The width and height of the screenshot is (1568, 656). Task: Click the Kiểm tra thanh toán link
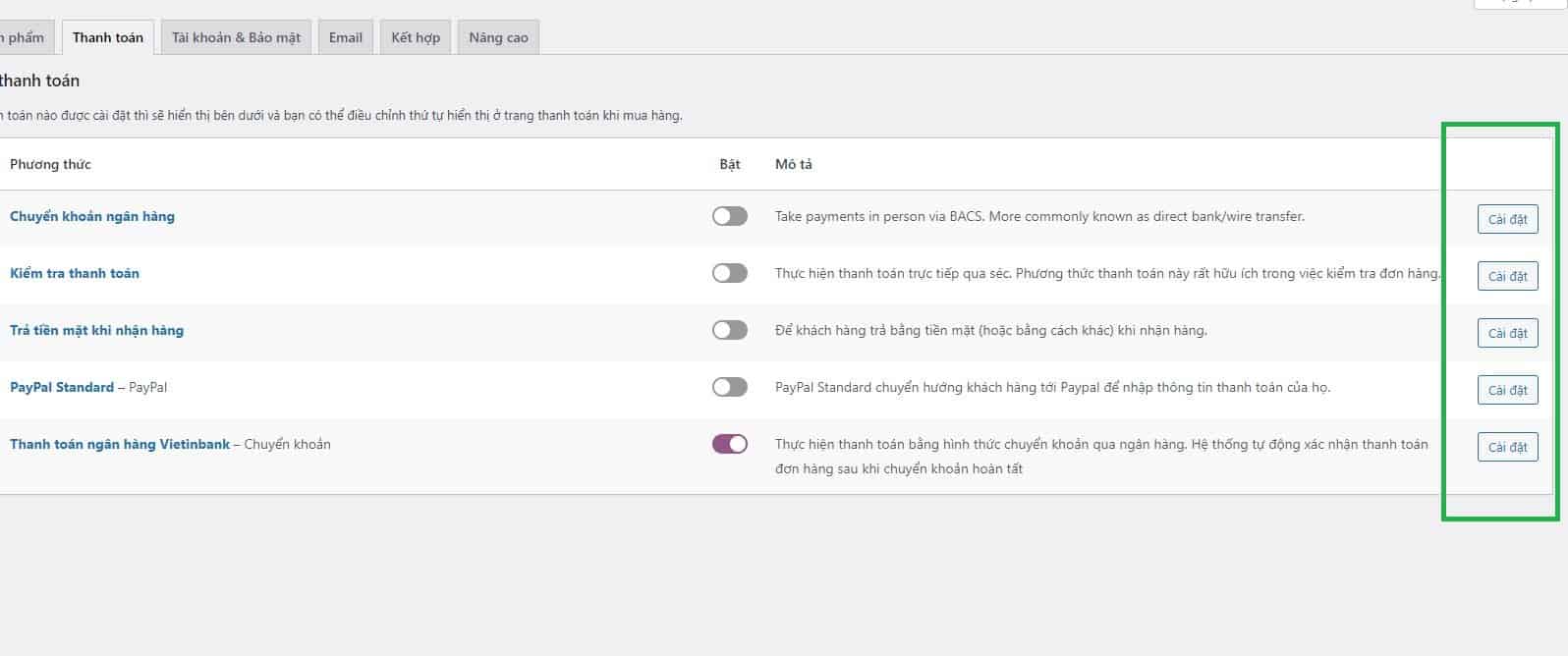75,273
